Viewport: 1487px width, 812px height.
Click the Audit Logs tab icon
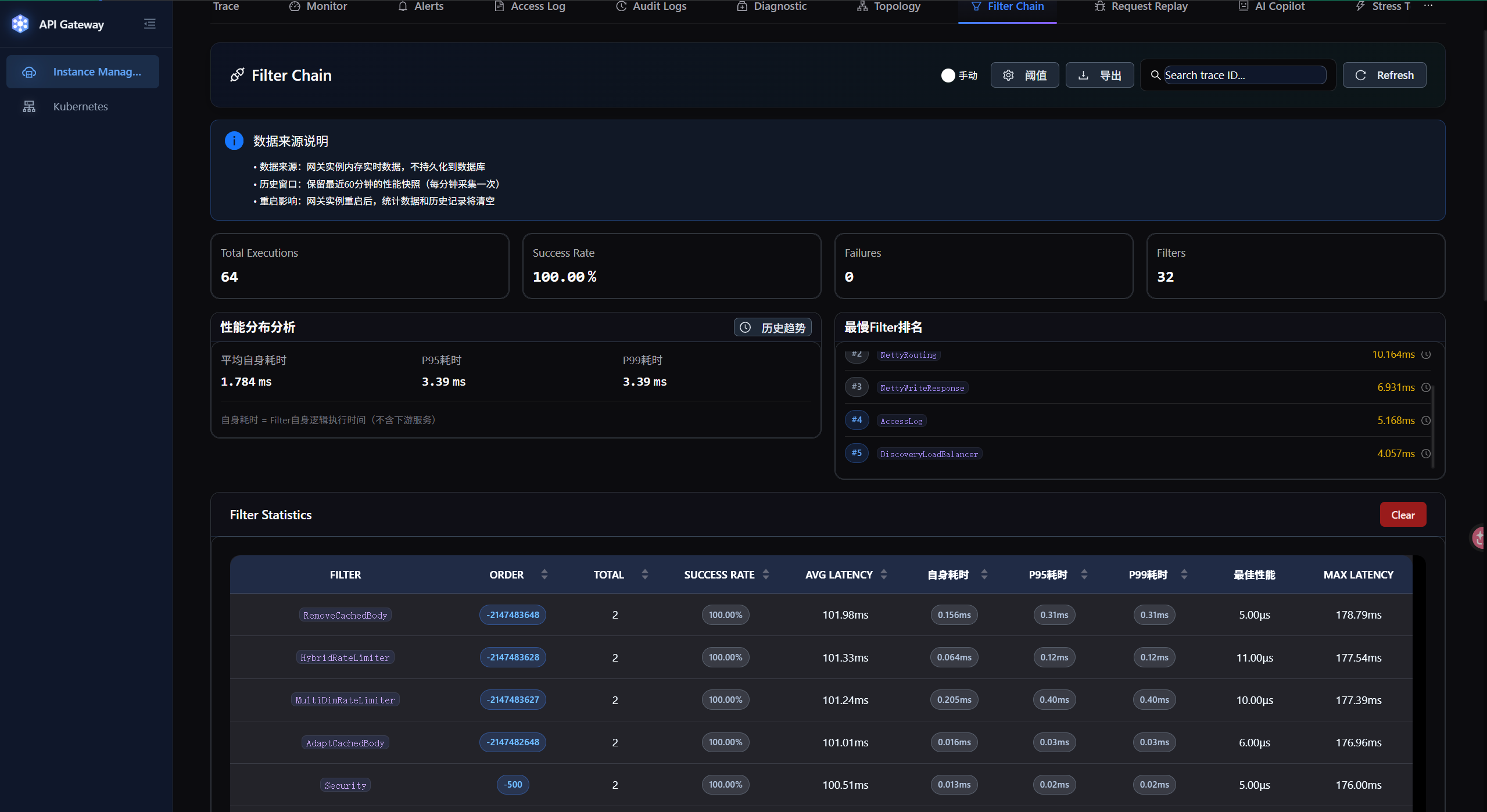click(x=621, y=6)
